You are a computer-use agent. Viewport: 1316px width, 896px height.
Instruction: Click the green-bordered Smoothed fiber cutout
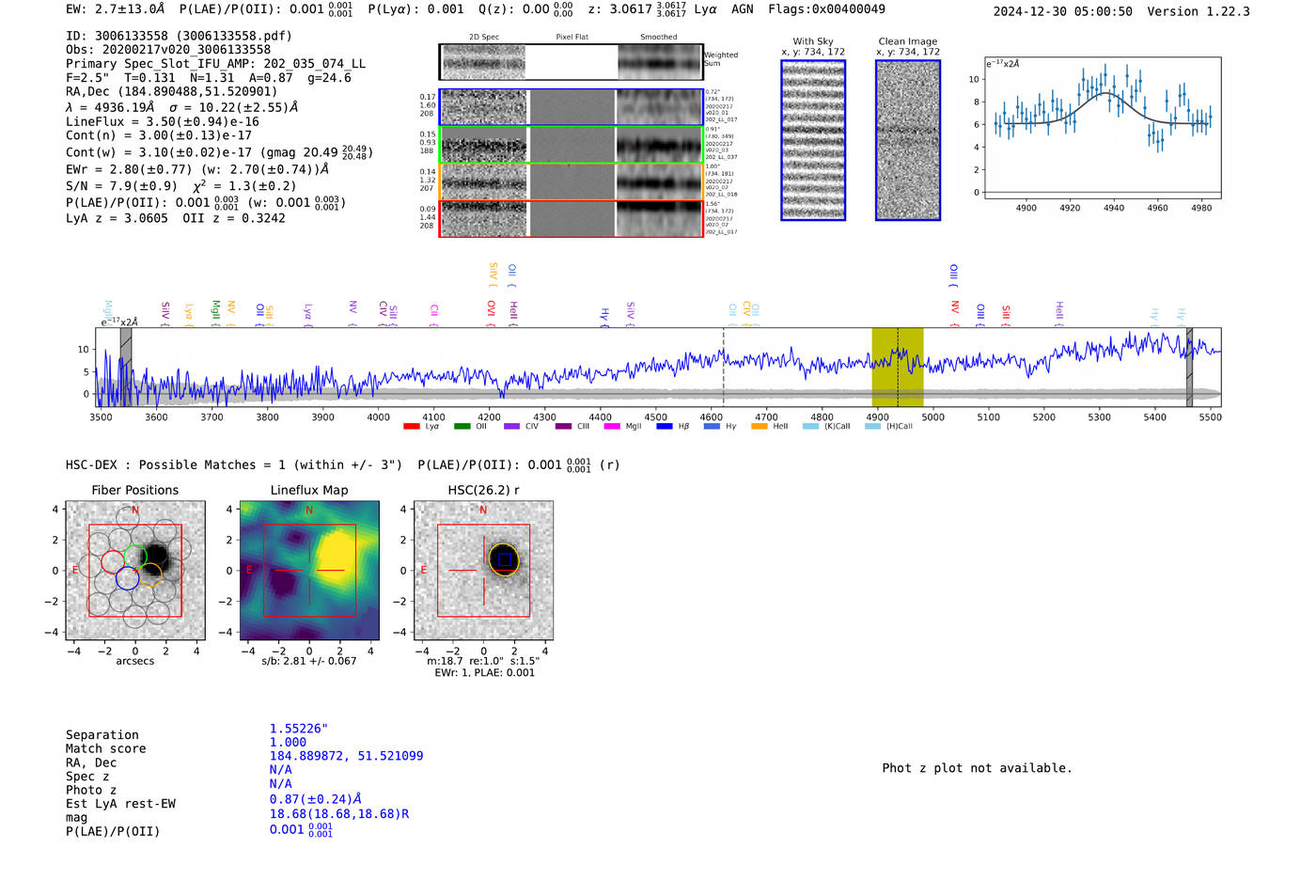click(x=659, y=145)
